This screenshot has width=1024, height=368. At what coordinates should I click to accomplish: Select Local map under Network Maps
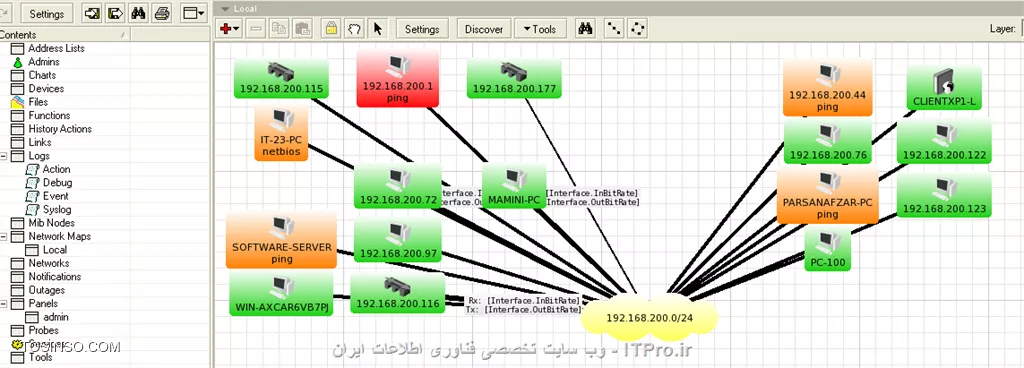point(55,250)
